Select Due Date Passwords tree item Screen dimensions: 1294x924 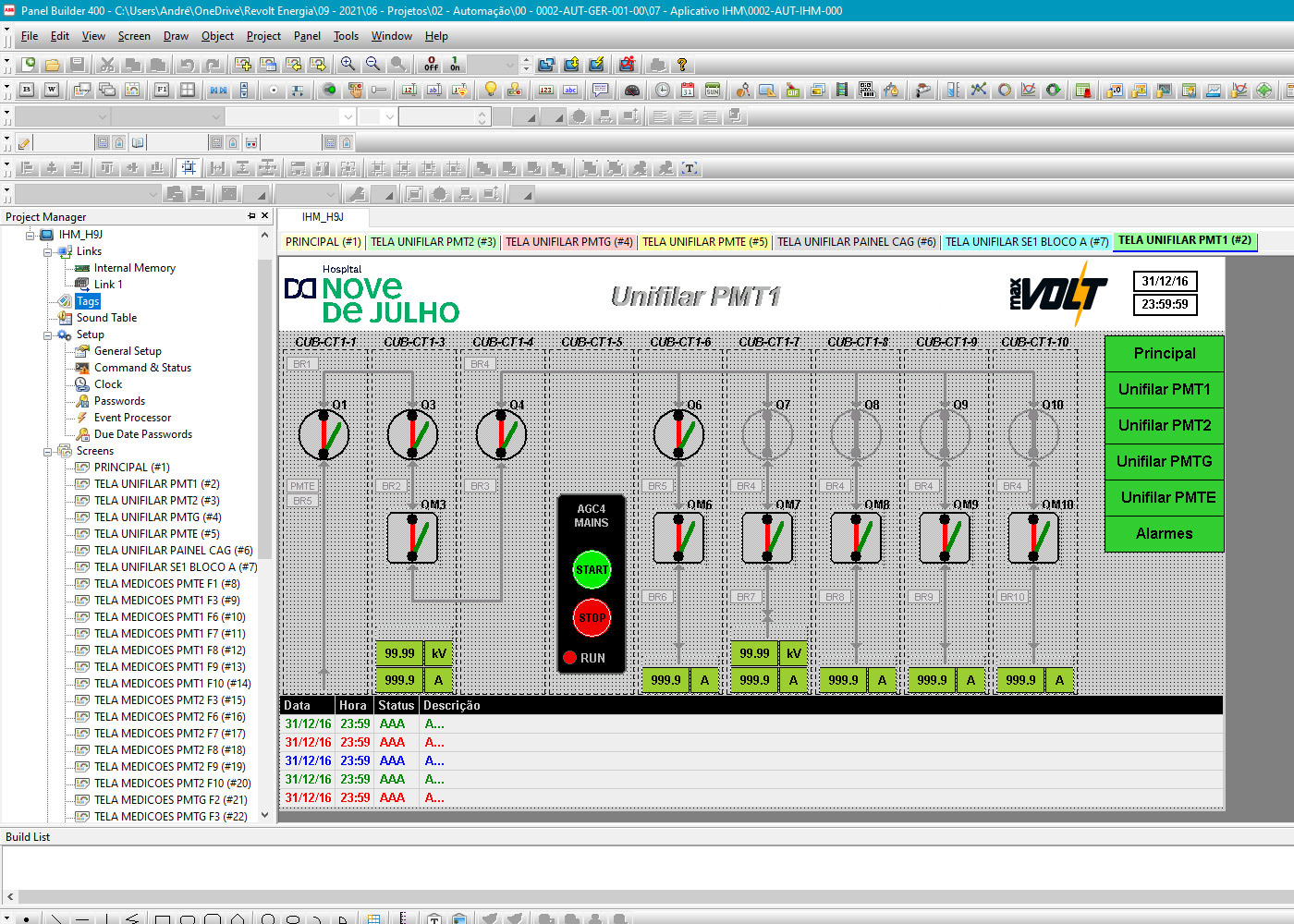click(x=143, y=434)
